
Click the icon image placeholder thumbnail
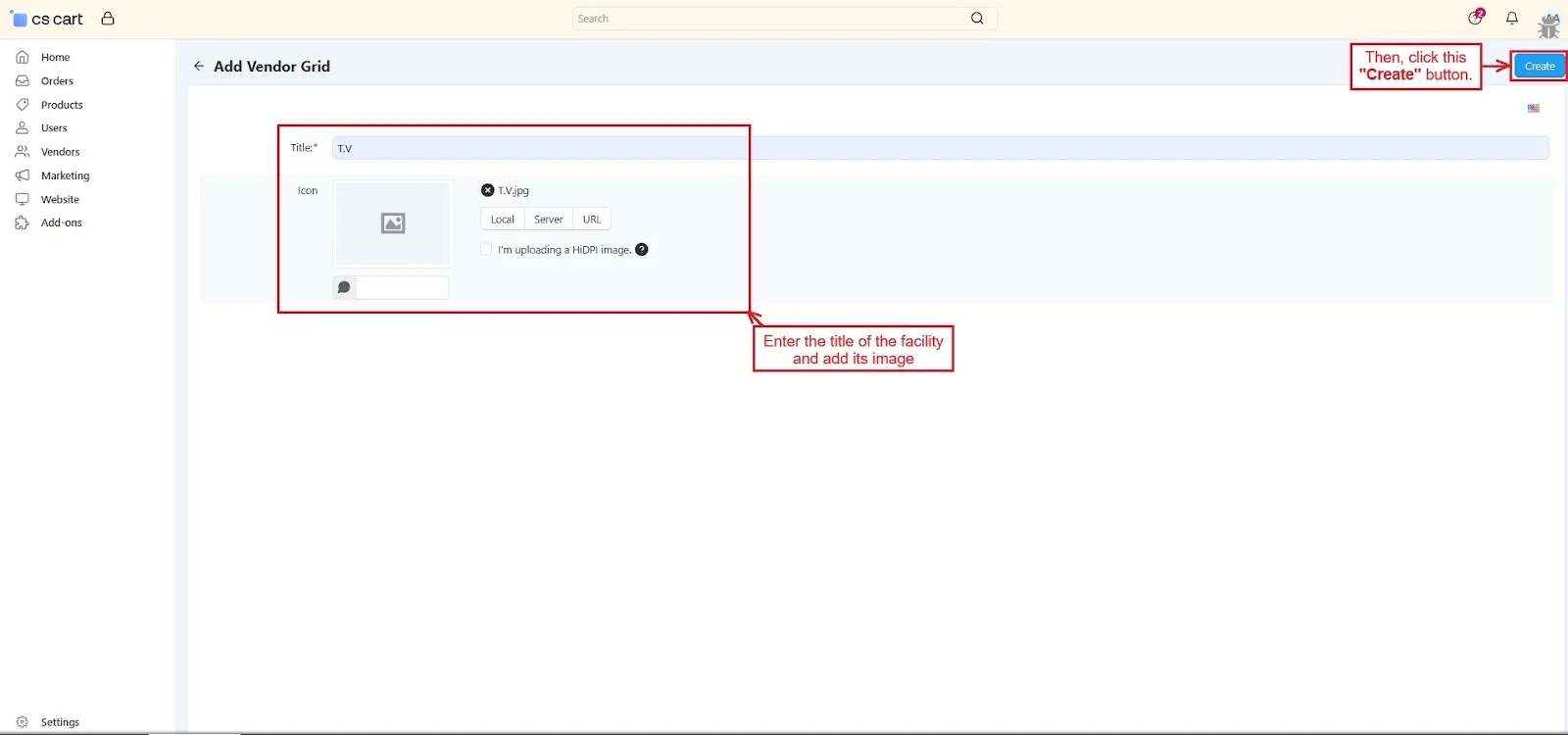[x=393, y=223]
